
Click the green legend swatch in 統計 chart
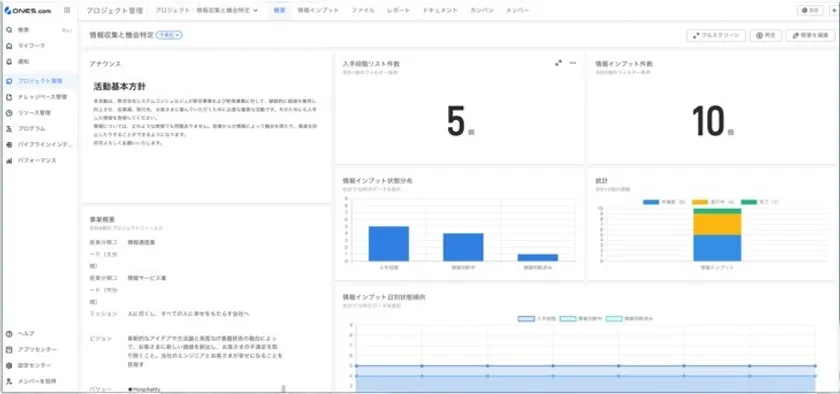[x=749, y=202]
